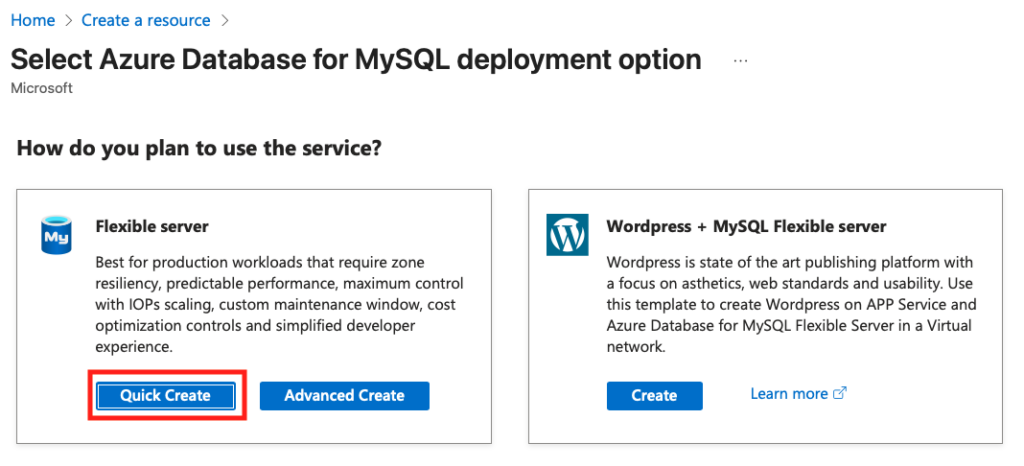1024x466 pixels.
Task: Click the WordPress logo icon
Action: tap(567, 234)
